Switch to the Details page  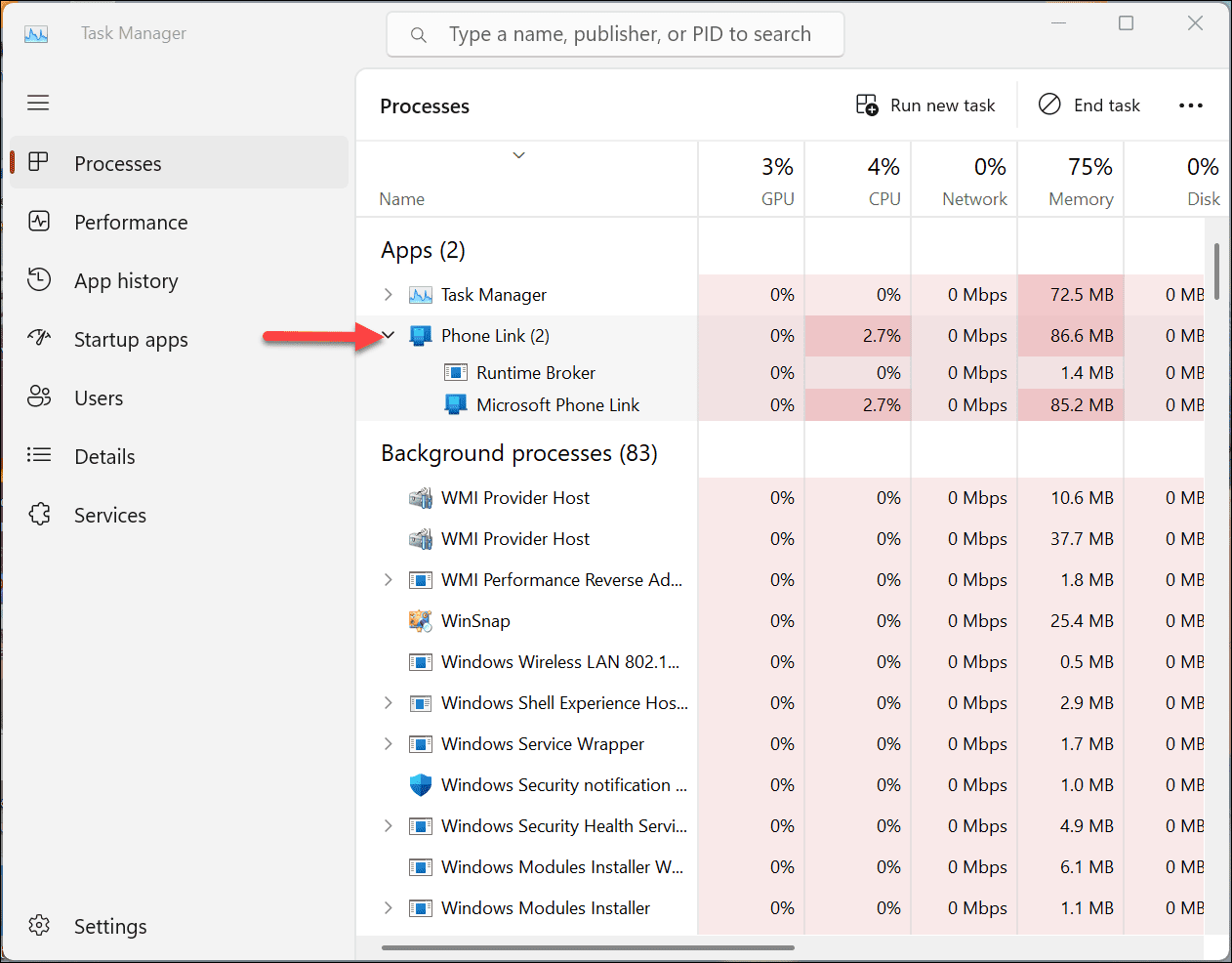pyautogui.click(x=104, y=456)
